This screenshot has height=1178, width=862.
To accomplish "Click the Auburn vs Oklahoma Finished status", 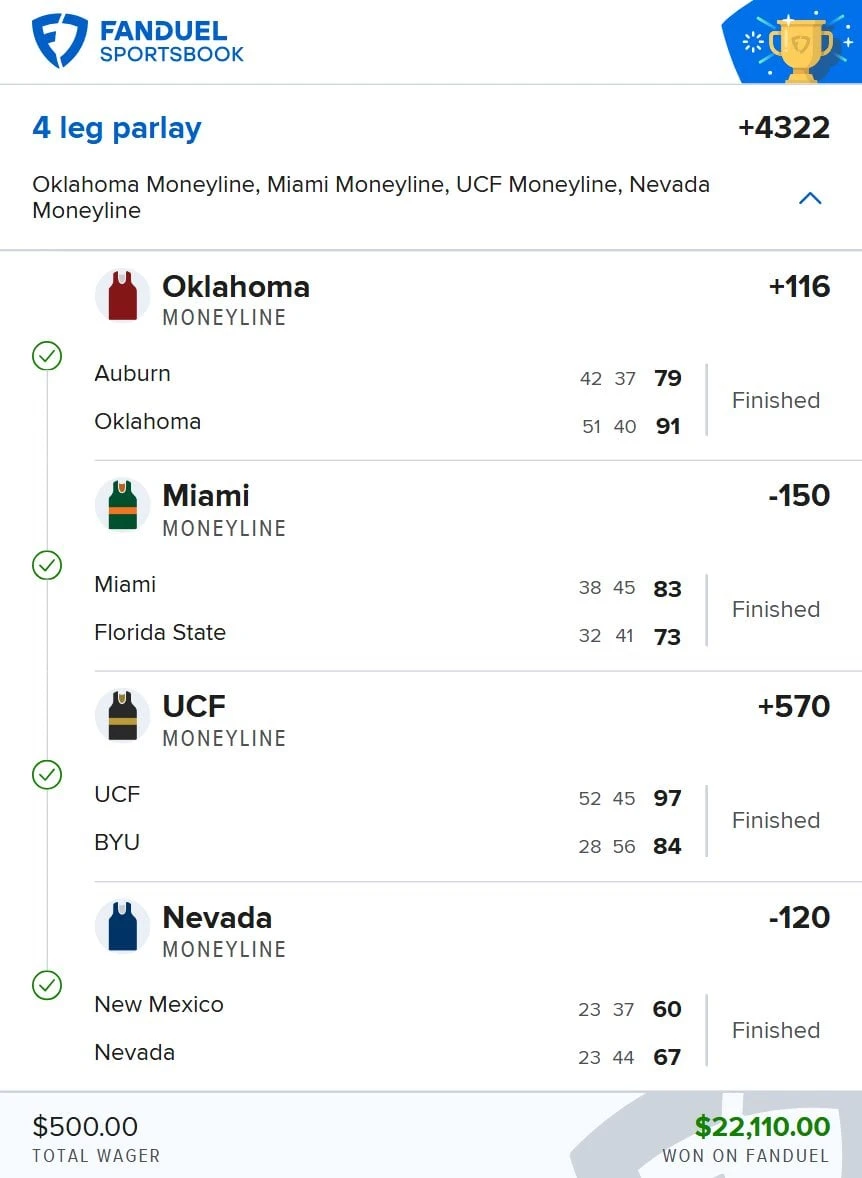I will tap(776, 400).
